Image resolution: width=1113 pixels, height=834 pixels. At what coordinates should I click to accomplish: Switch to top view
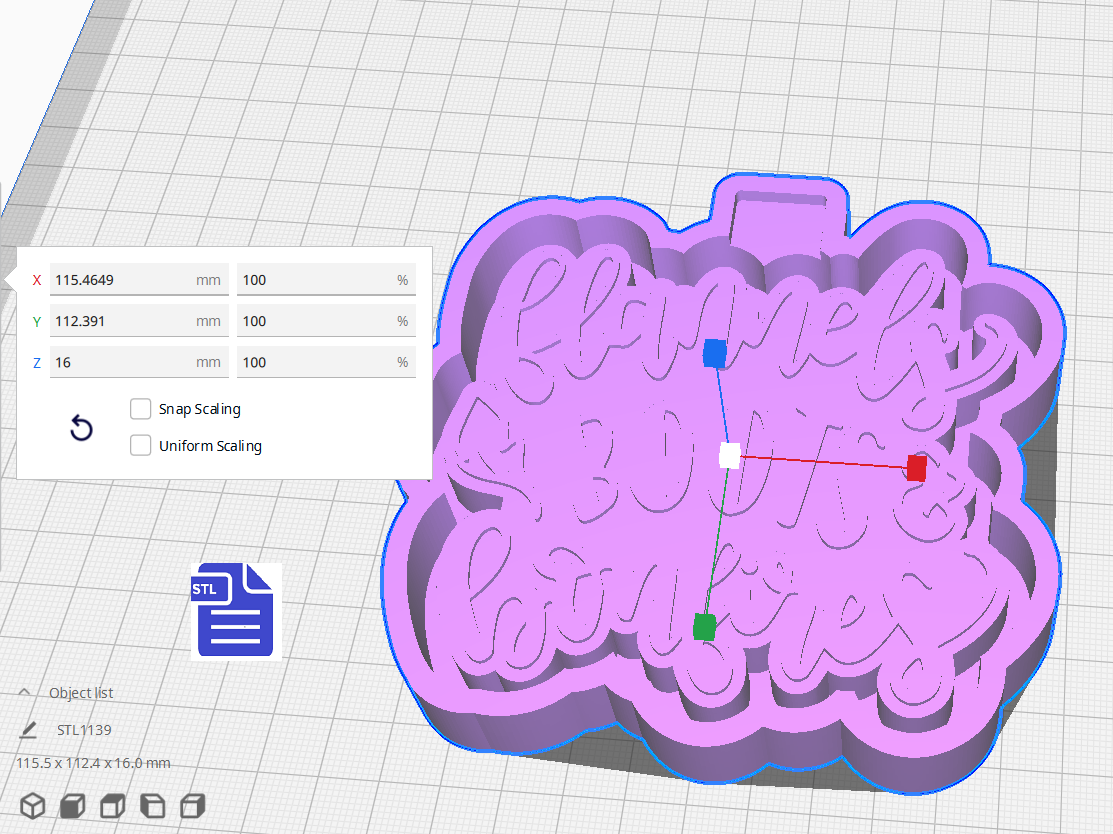point(112,805)
